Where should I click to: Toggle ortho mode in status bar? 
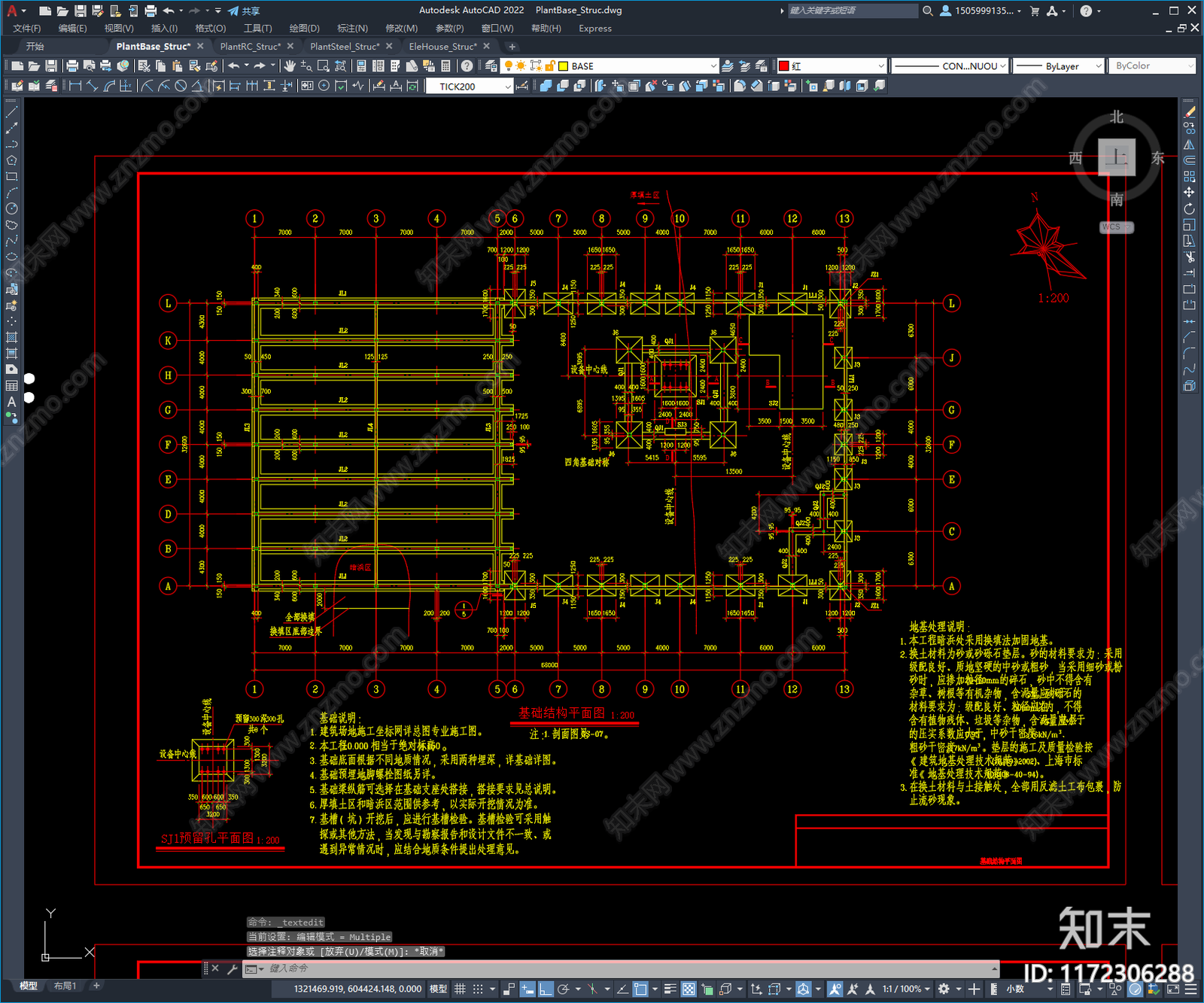coord(546,989)
